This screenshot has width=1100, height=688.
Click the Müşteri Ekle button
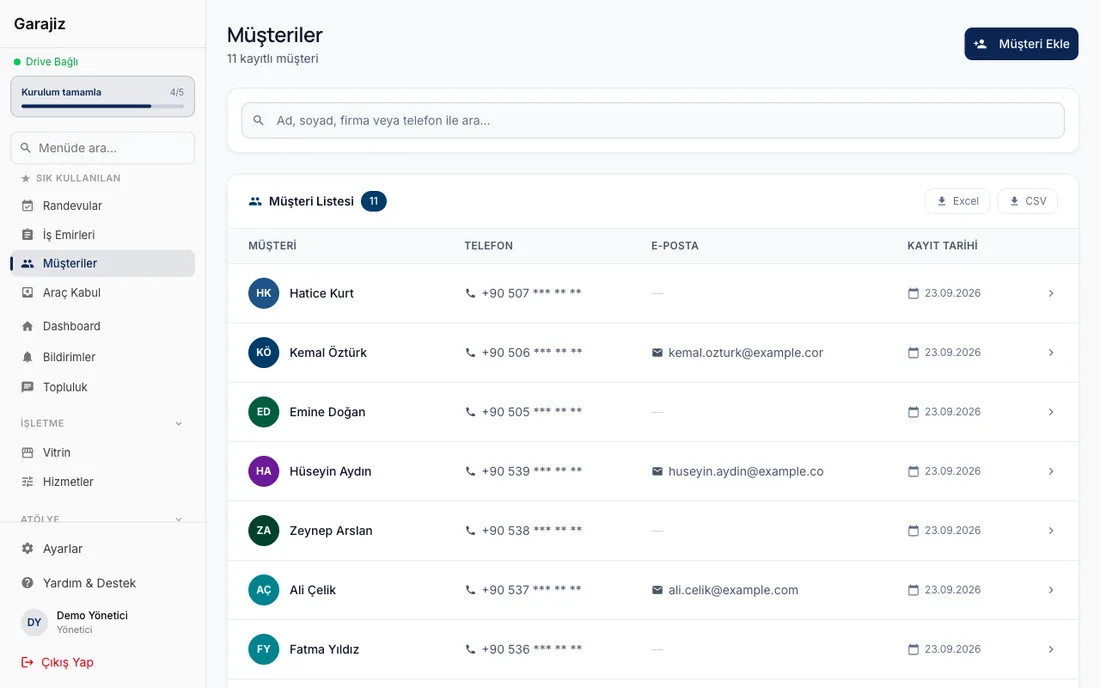coord(1021,43)
